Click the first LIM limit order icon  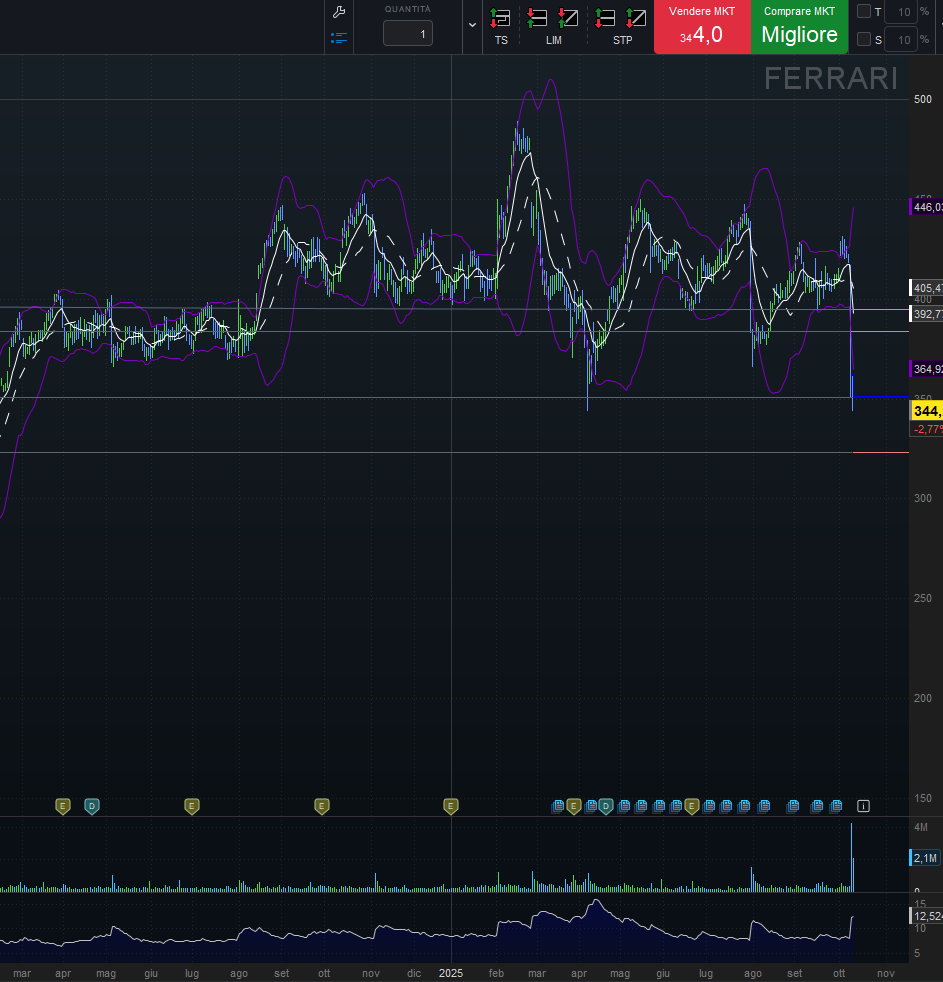(538, 17)
